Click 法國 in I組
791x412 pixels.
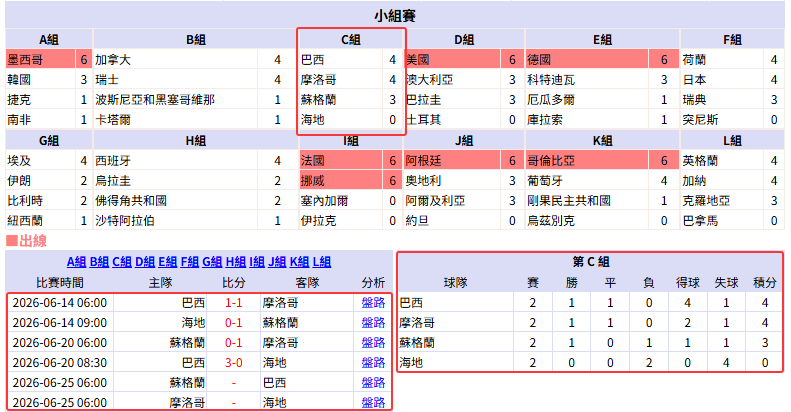click(x=313, y=161)
